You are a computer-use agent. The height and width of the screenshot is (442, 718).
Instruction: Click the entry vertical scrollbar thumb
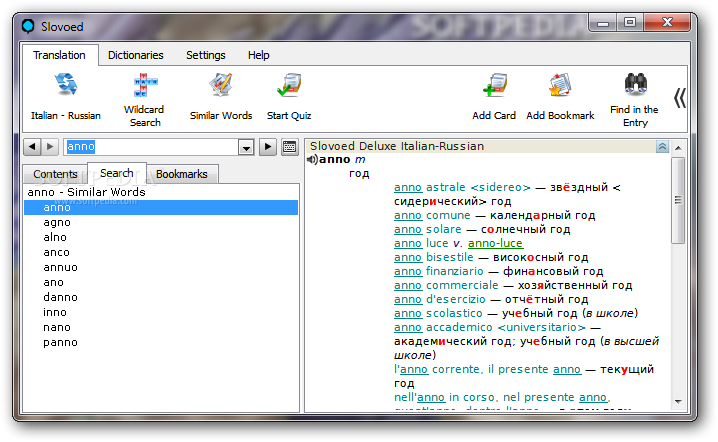click(678, 200)
